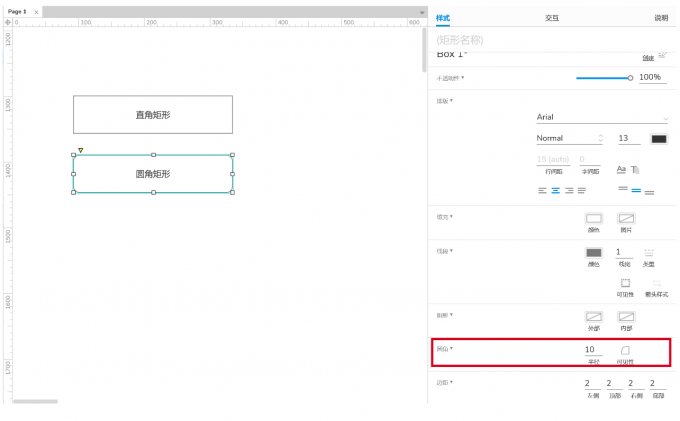Open the line type (类型) pattern icon
This screenshot has height=421, width=680.
click(649, 252)
